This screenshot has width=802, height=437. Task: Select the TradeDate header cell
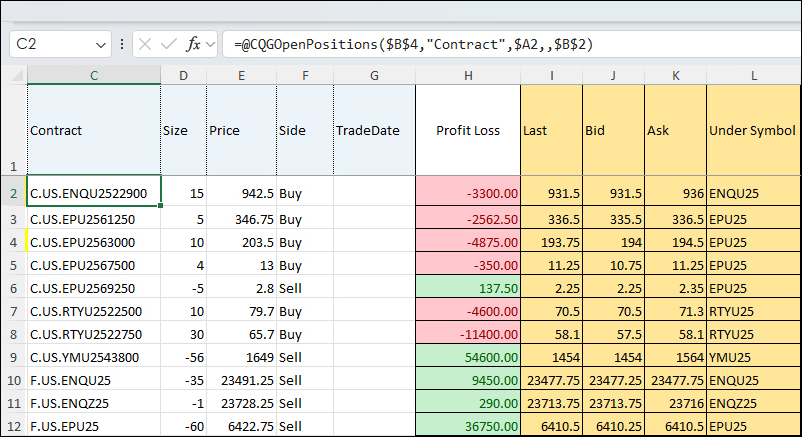click(x=373, y=131)
